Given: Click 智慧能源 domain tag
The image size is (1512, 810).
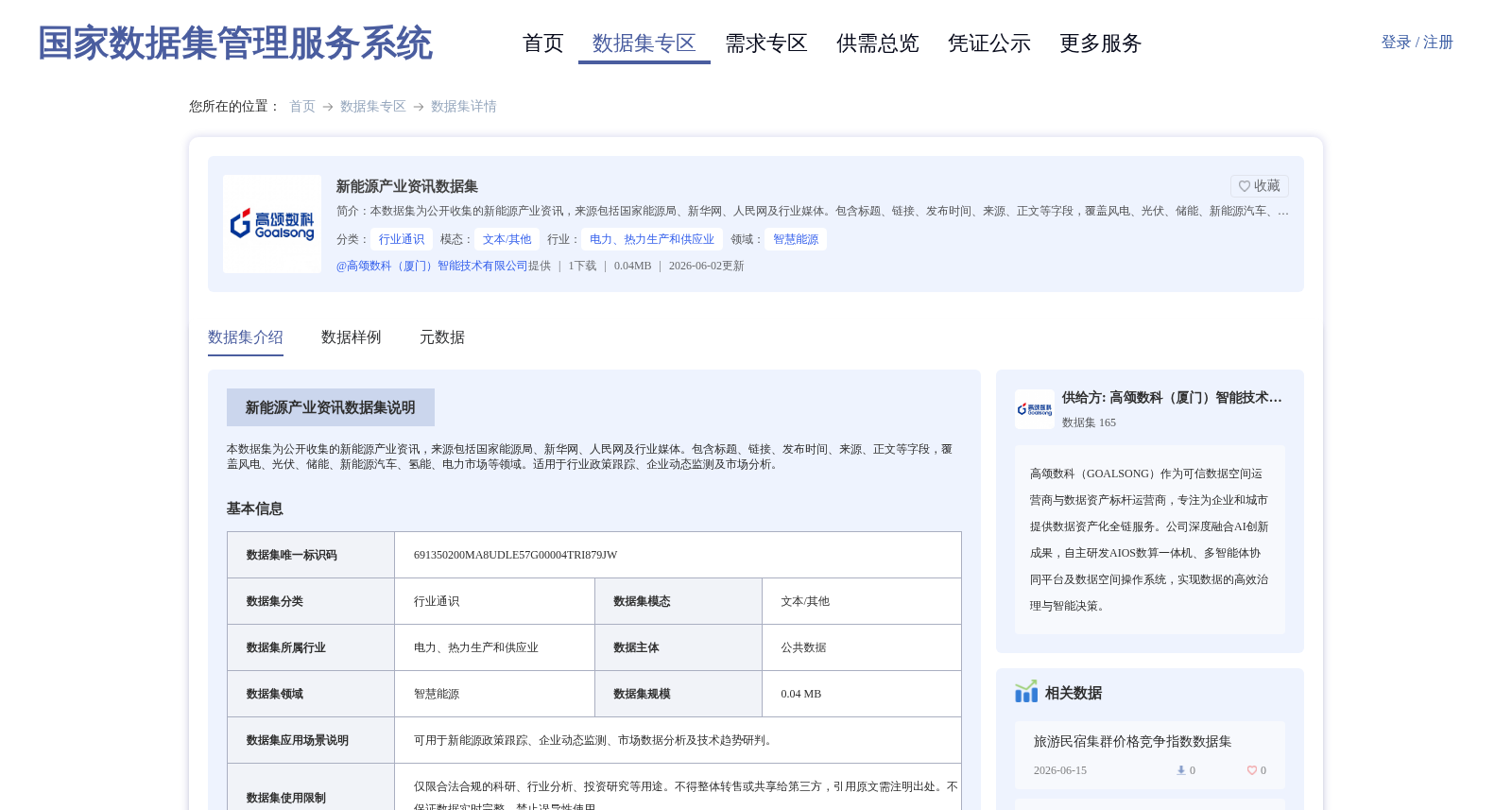Looking at the screenshot, I should coord(796,239).
